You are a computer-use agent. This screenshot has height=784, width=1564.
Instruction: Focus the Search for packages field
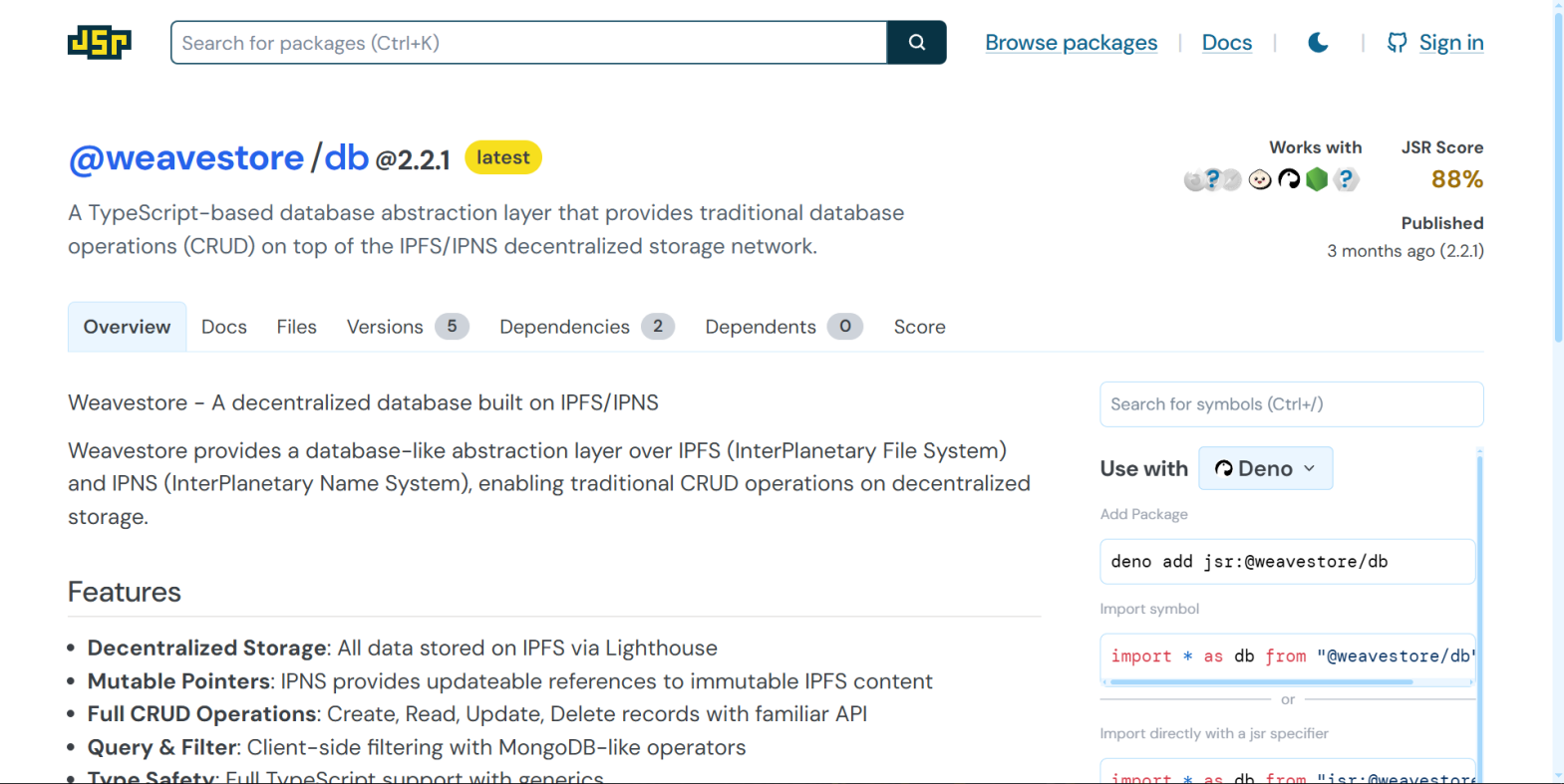pyautogui.click(x=528, y=43)
